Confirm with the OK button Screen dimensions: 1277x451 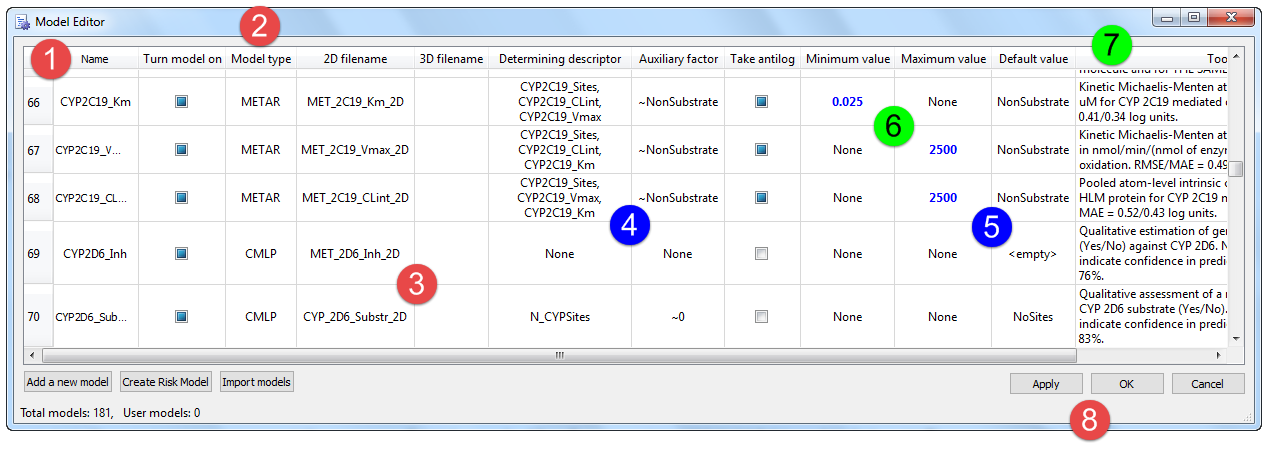pos(1127,384)
